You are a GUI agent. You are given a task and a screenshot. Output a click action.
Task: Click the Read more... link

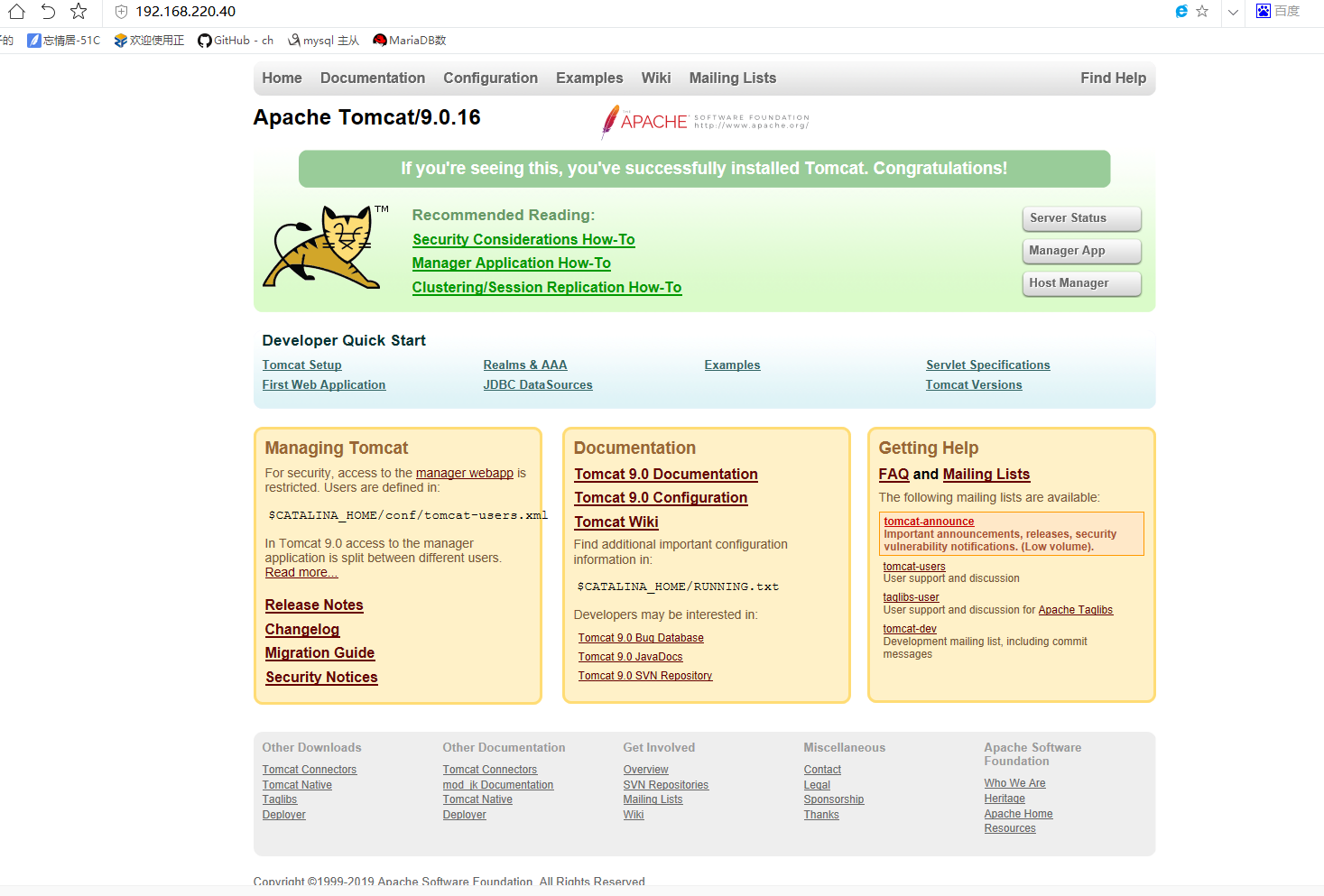click(x=301, y=573)
